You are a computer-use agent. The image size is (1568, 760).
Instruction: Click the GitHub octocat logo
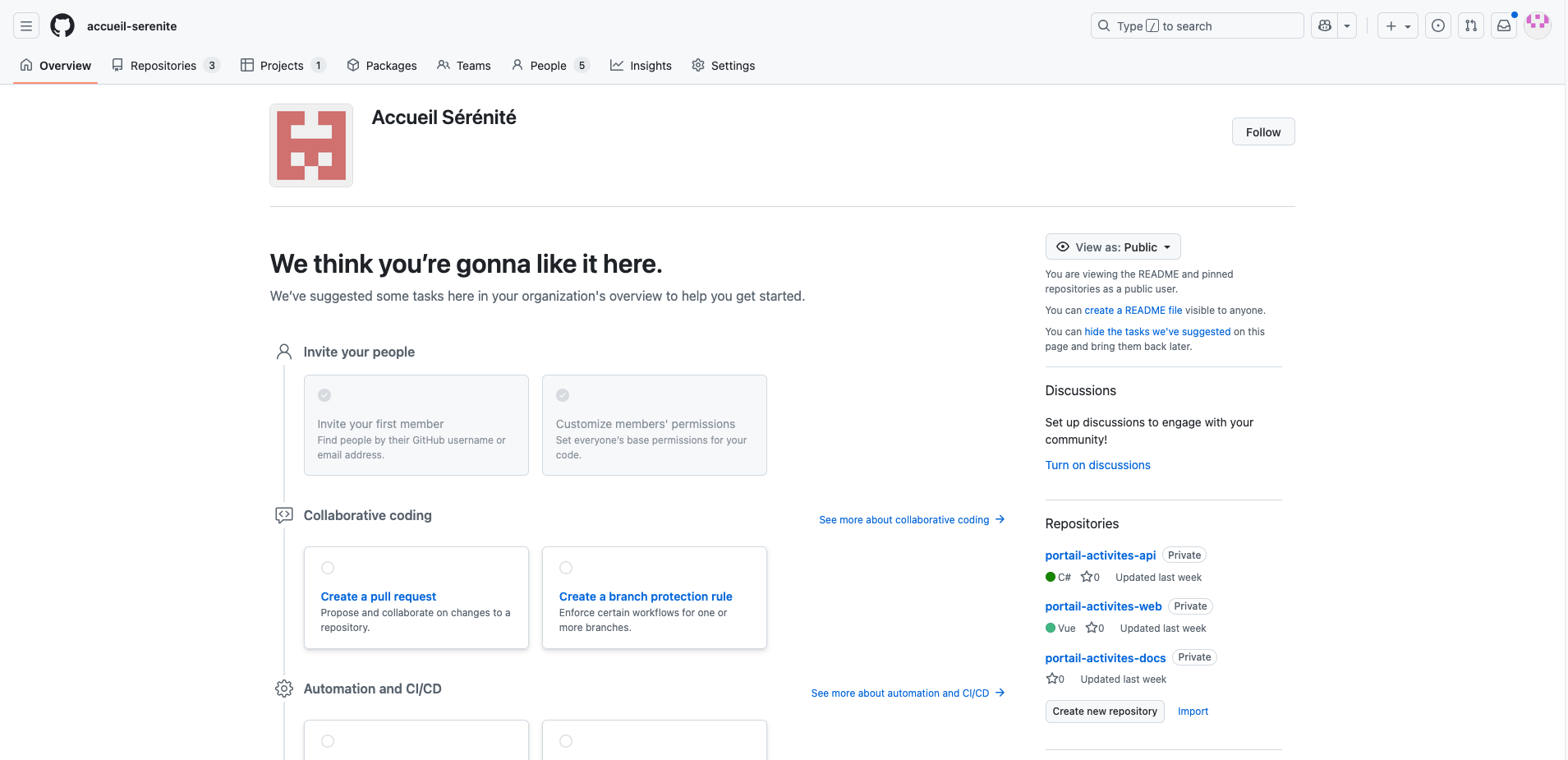click(62, 25)
